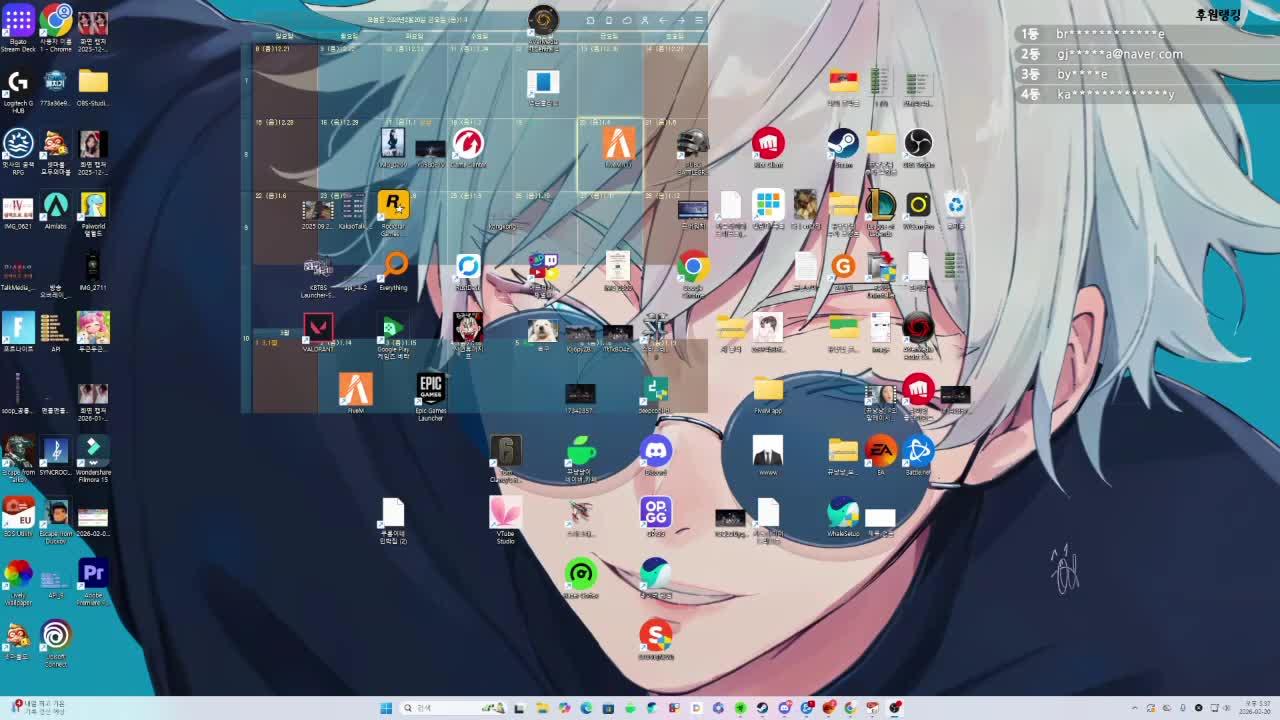Launch the Epic Games Launcher icon
Image resolution: width=1280 pixels, height=720 pixels.
430,391
